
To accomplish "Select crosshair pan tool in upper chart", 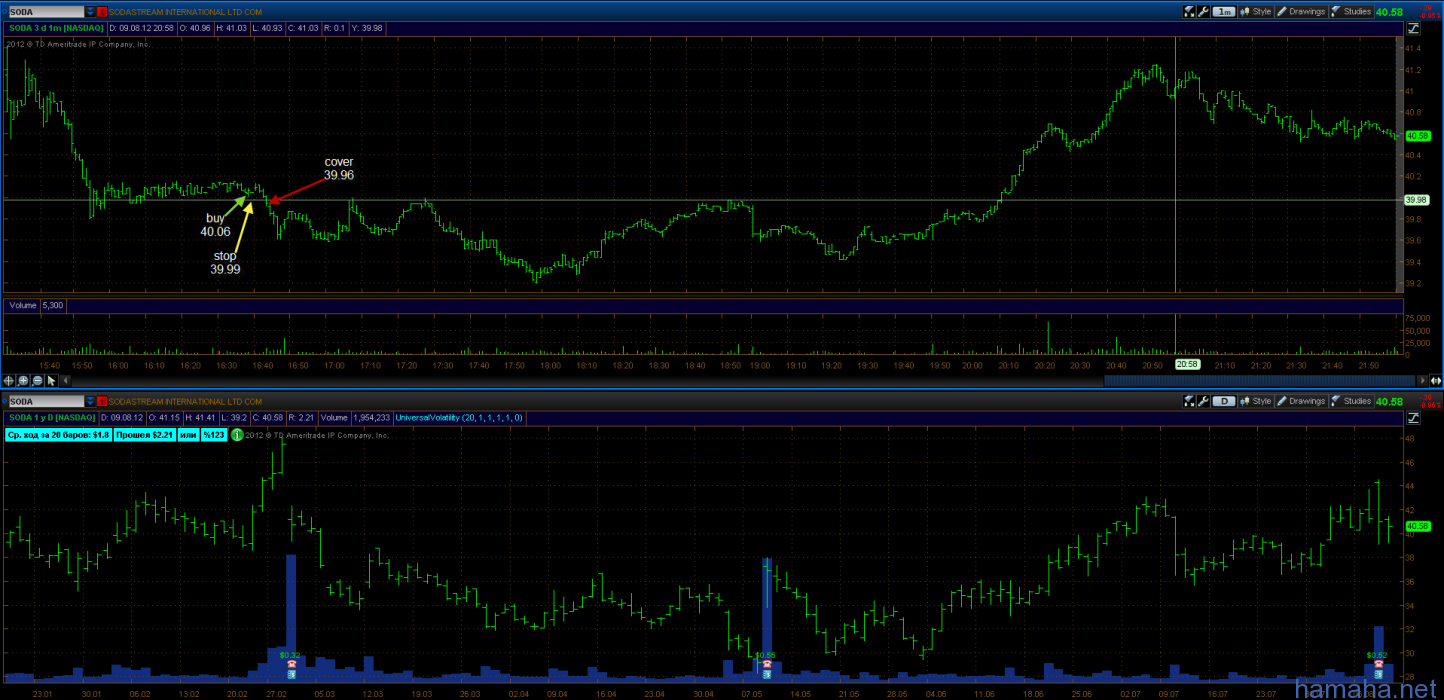I will 10,381.
